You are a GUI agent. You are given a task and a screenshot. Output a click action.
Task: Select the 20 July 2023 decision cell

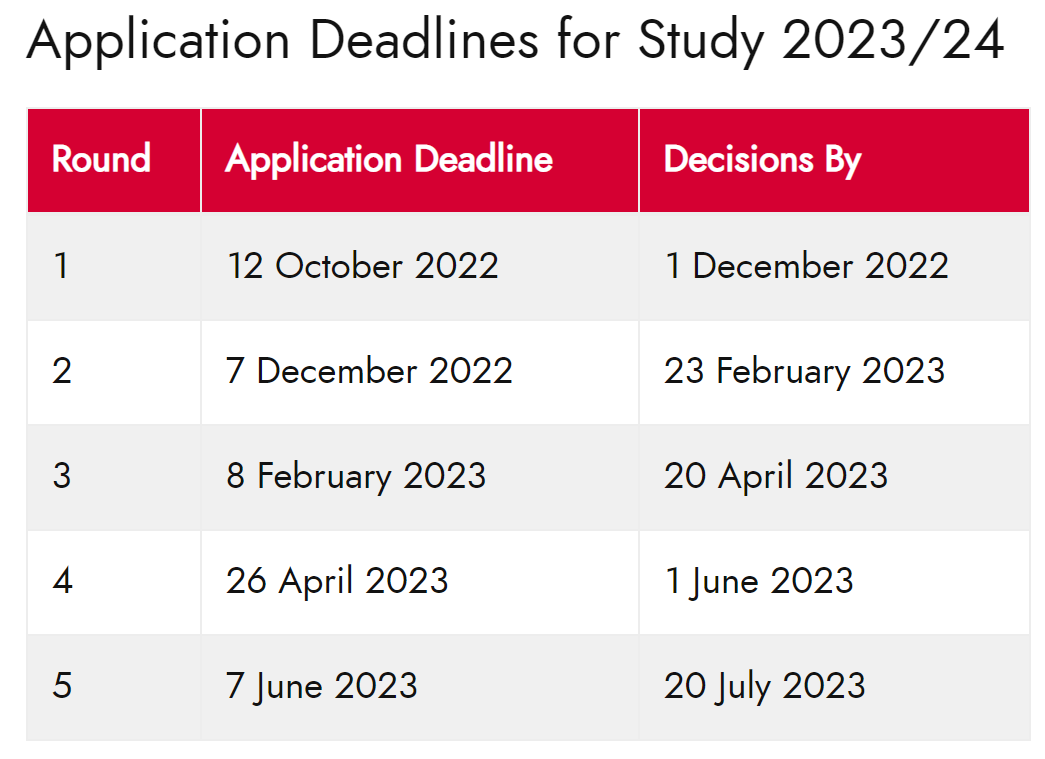coord(835,687)
